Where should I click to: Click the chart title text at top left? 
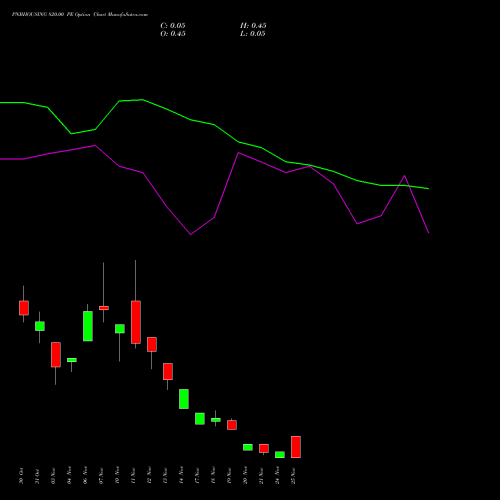tap(80, 15)
